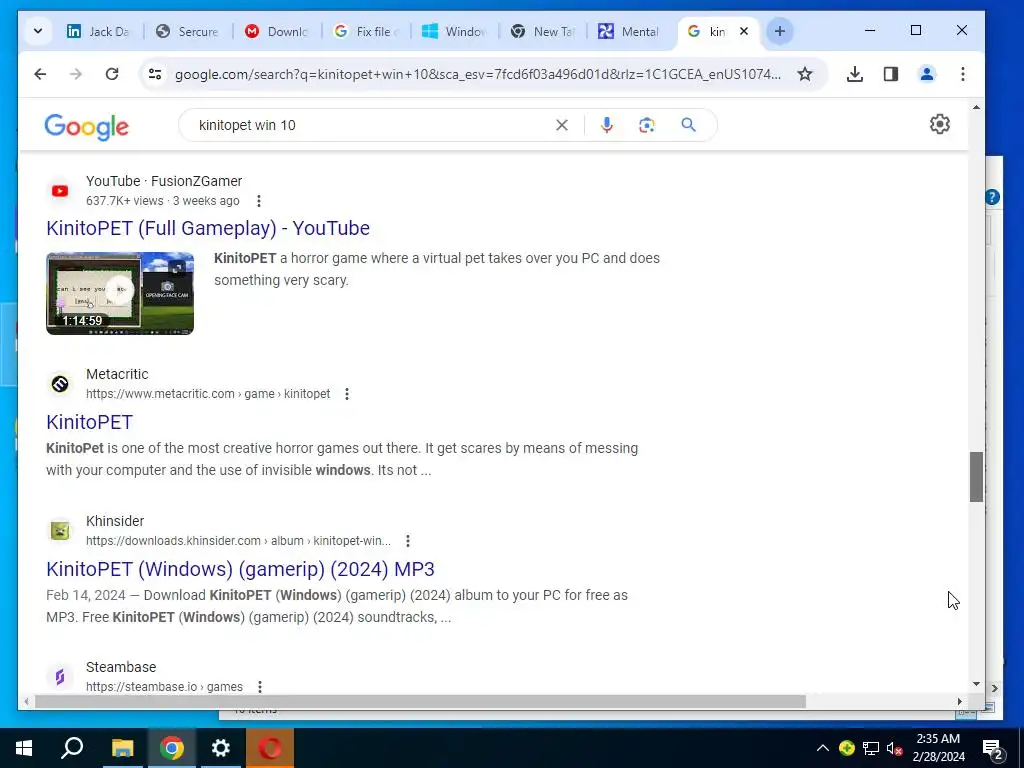The height and width of the screenshot is (768, 1024).
Task: Open the tab search dropdown
Action: (x=38, y=31)
